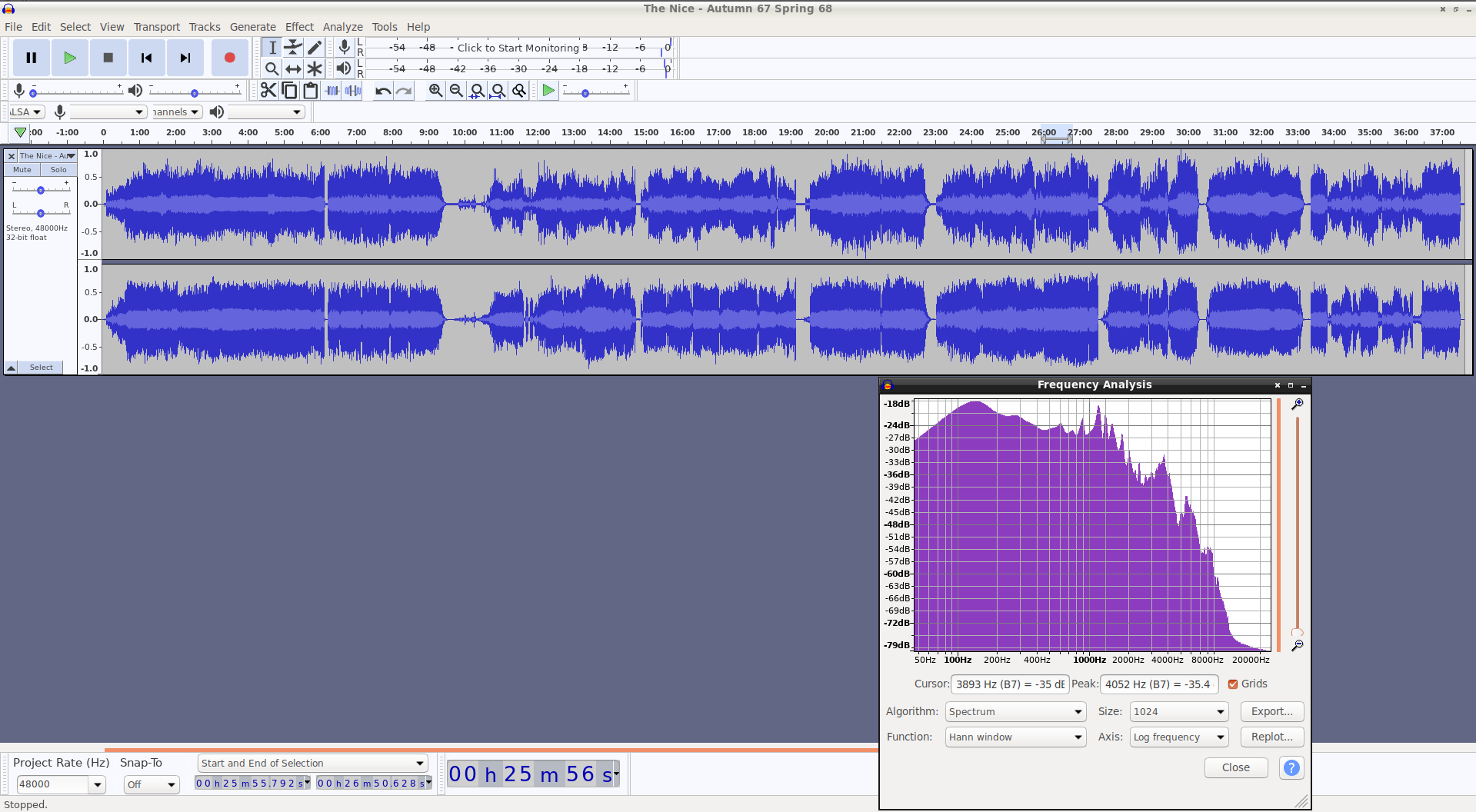This screenshot has width=1476, height=812.
Task: Open the File menu
Action: (13, 27)
